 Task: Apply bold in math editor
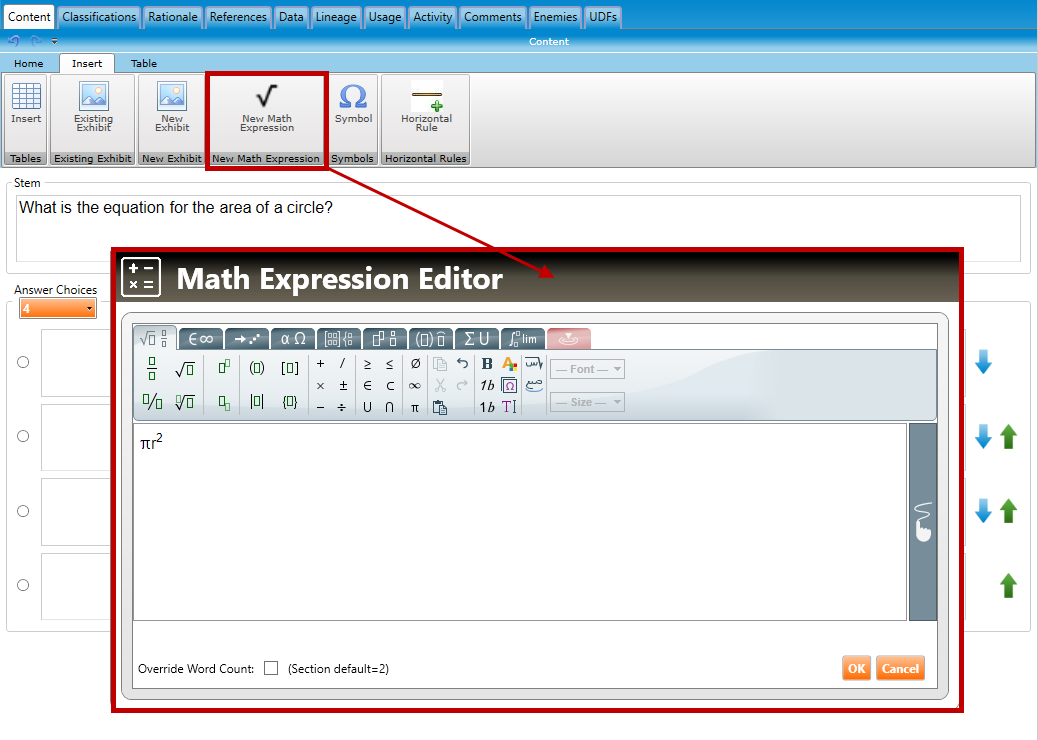pos(487,364)
